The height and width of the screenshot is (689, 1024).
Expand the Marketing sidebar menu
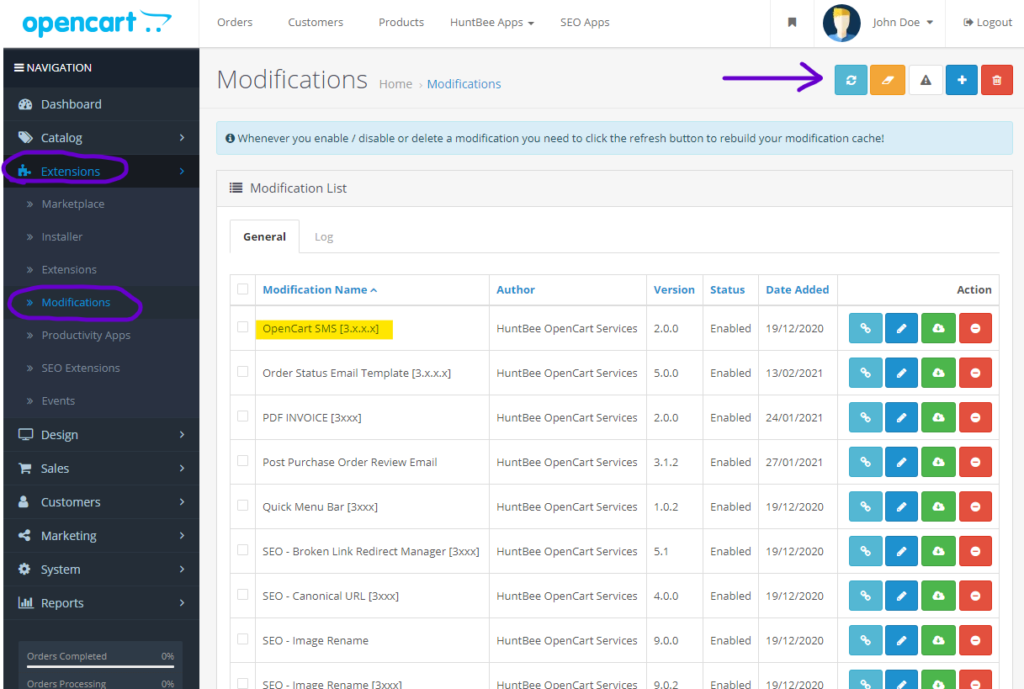(101, 536)
